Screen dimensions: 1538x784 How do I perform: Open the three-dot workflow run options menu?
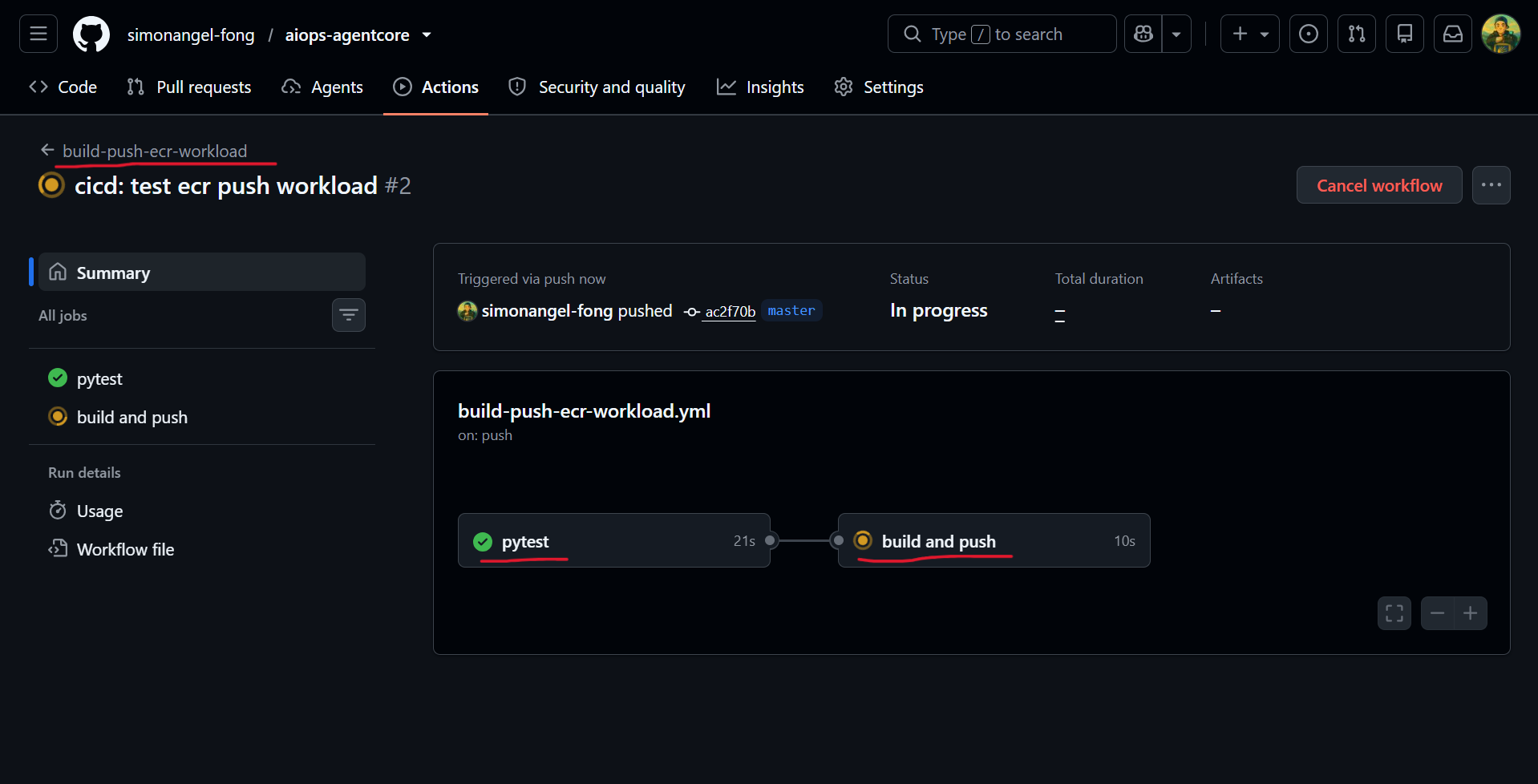point(1491,185)
